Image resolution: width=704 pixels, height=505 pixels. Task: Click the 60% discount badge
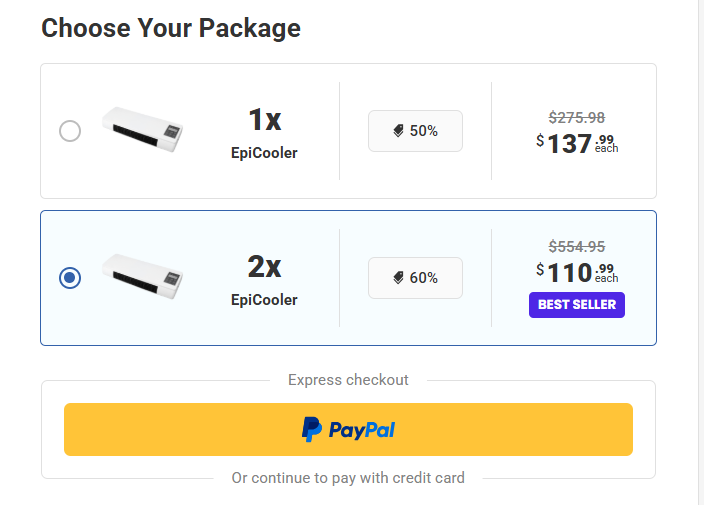pos(415,278)
